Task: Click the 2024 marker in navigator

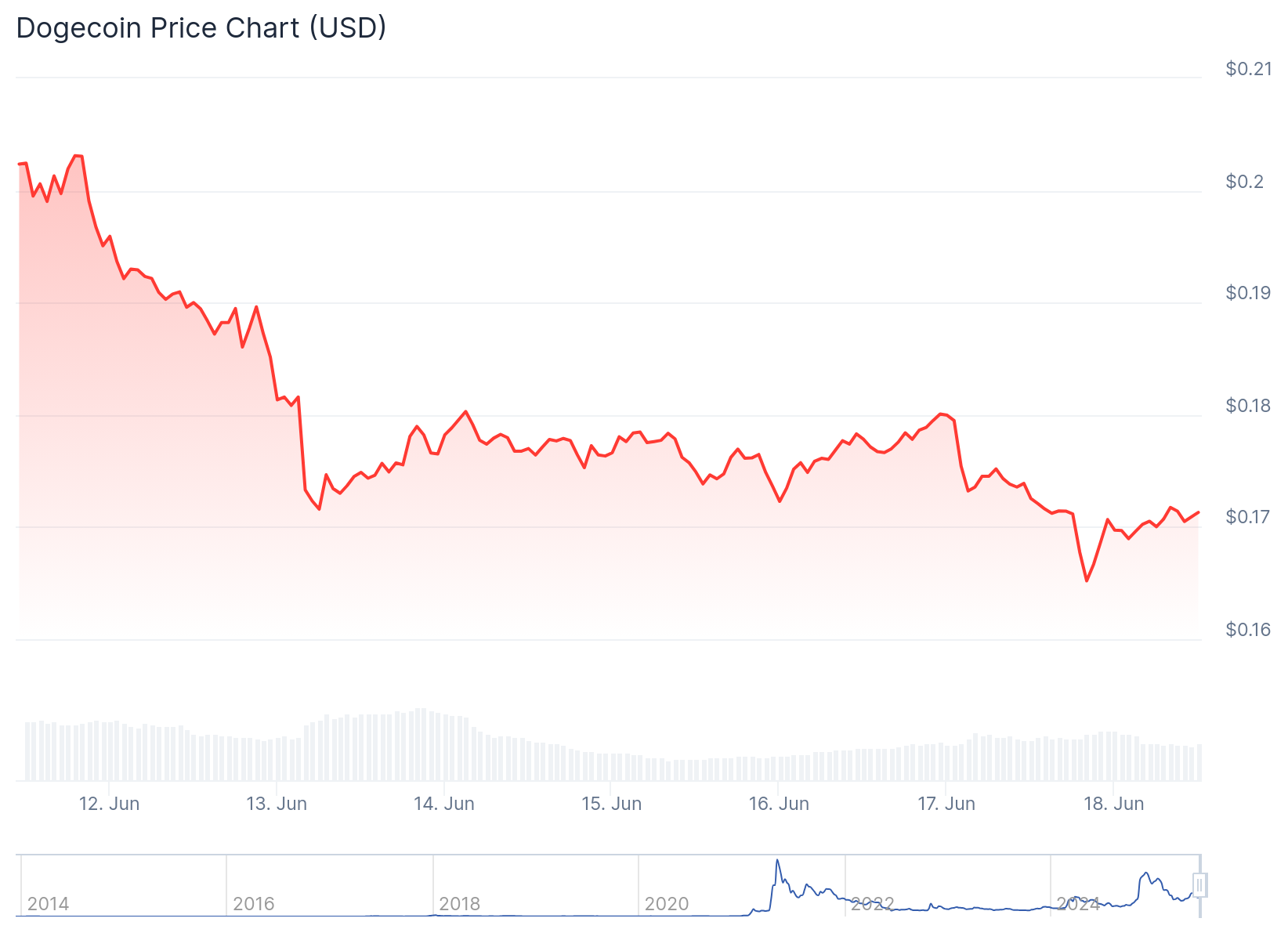Action: pyautogui.click(x=1078, y=904)
